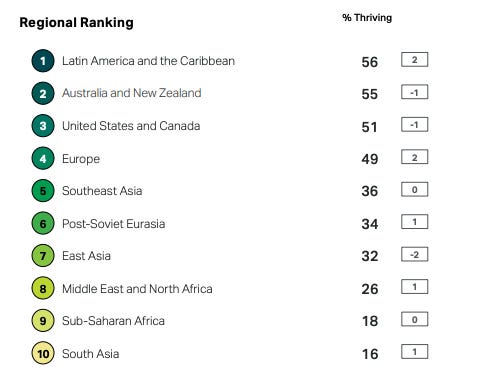Viewport: 480px width, 381px height.
Task: Select the rank 10 pale yellow badge
Action: click(43, 353)
